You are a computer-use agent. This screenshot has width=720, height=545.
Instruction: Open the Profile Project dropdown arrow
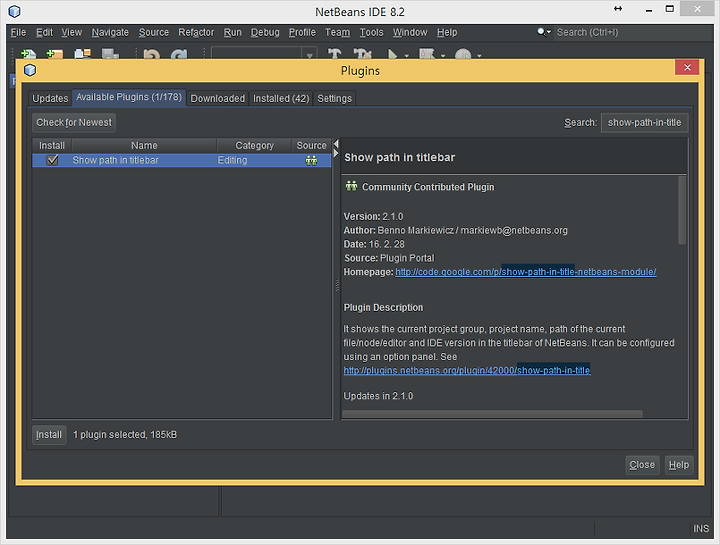479,56
